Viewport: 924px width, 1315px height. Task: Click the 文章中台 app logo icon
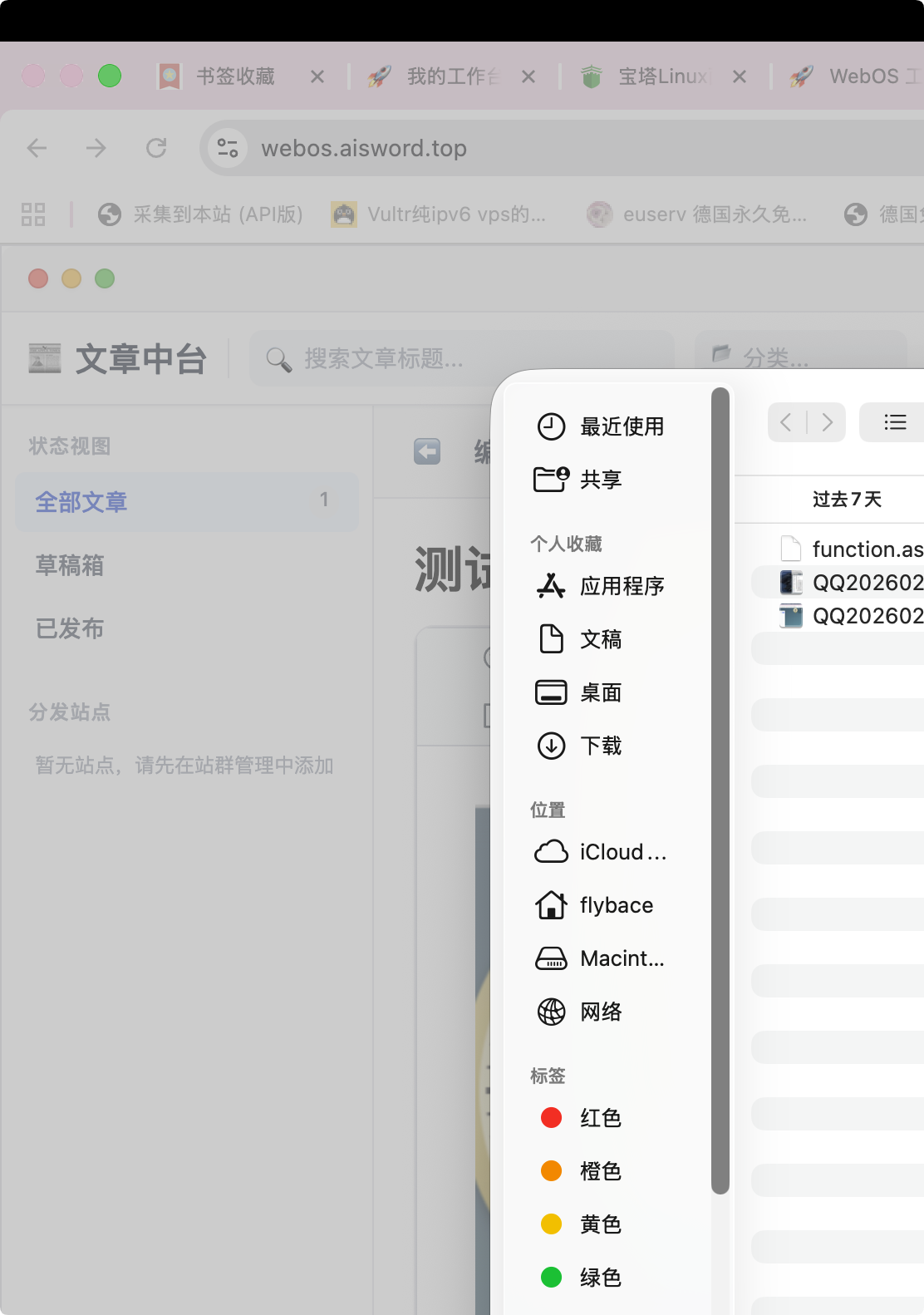click(x=45, y=358)
